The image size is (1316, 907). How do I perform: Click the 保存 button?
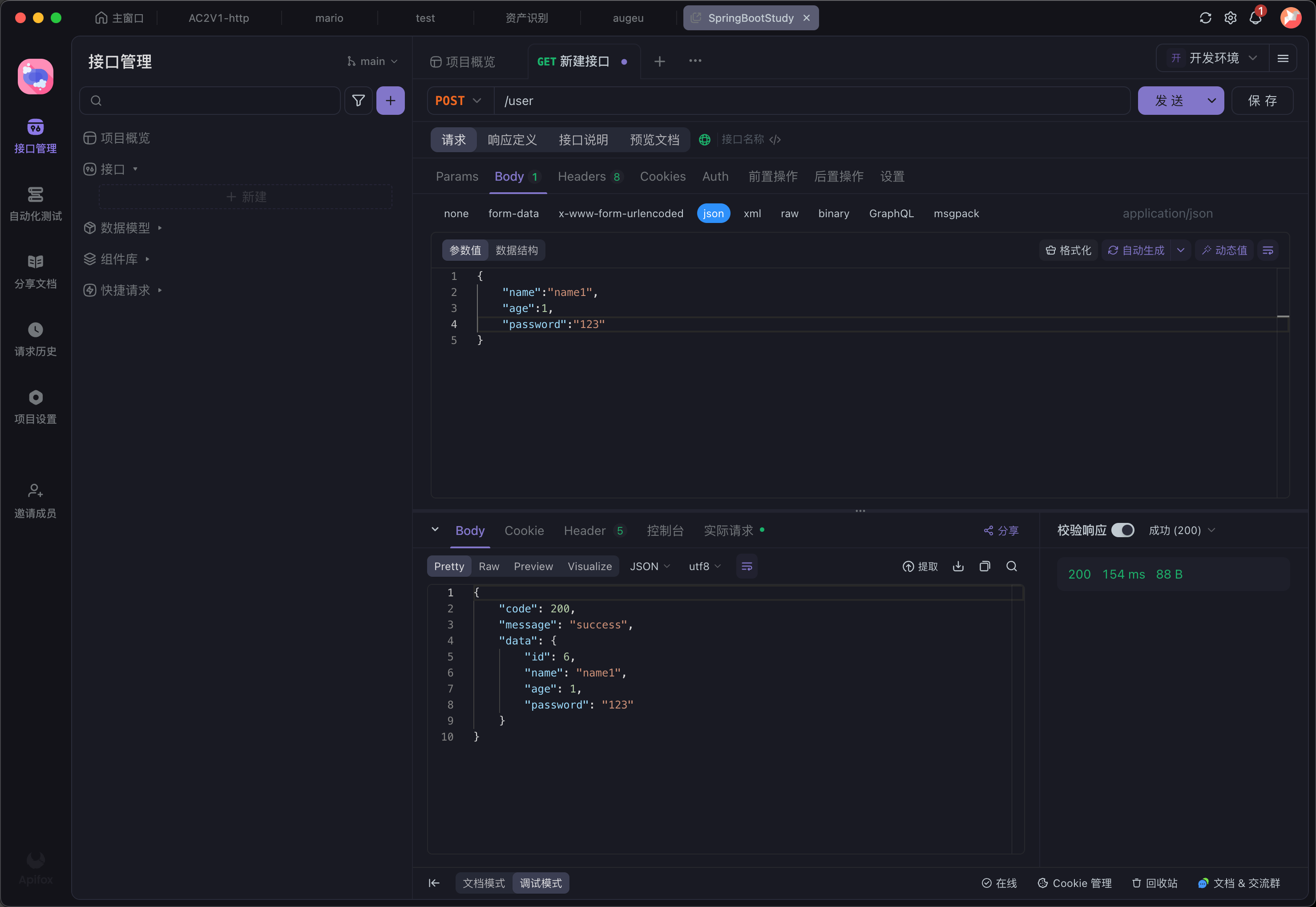point(1262,101)
